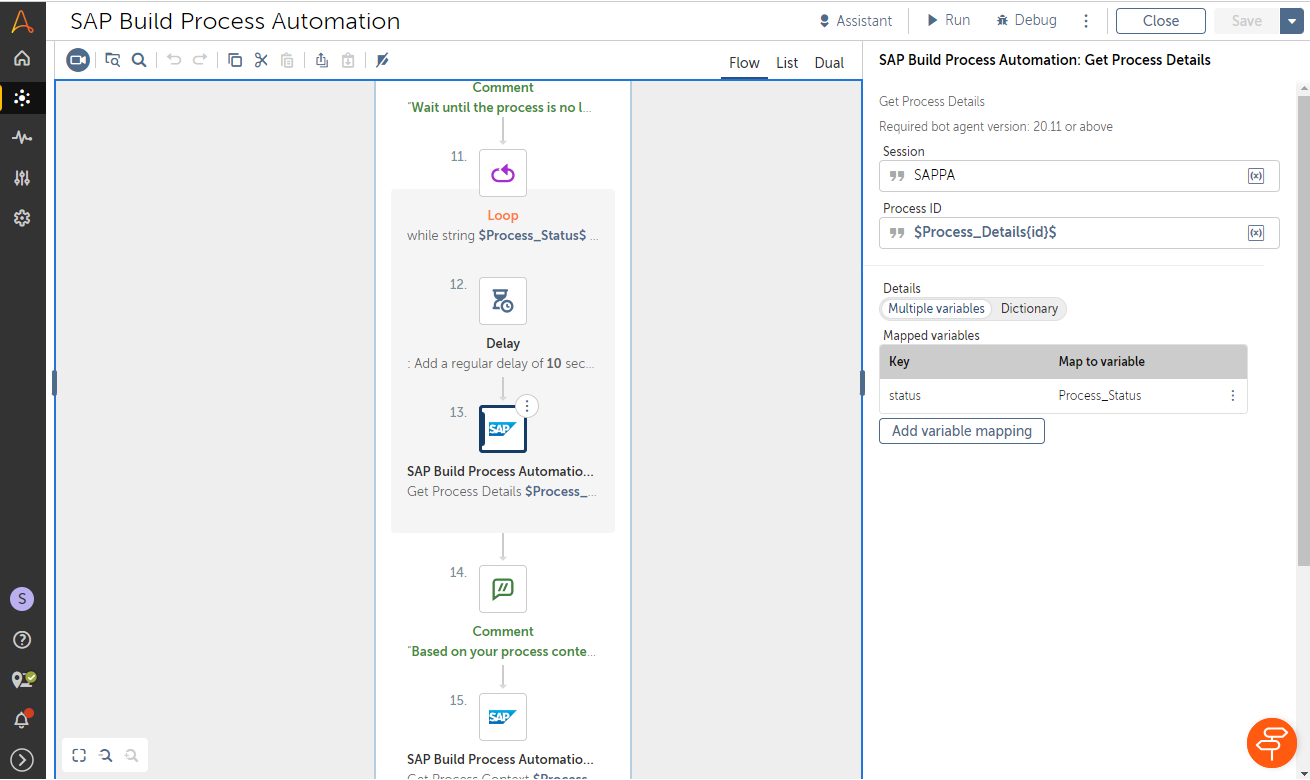
Task: Switch to the Dual view tab
Action: click(x=829, y=63)
